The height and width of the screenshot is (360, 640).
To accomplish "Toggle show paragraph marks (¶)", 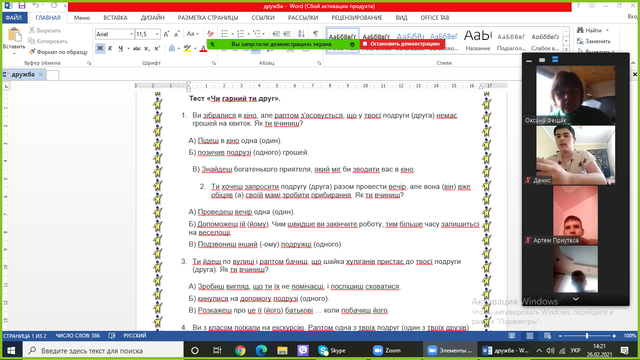I will [316, 34].
